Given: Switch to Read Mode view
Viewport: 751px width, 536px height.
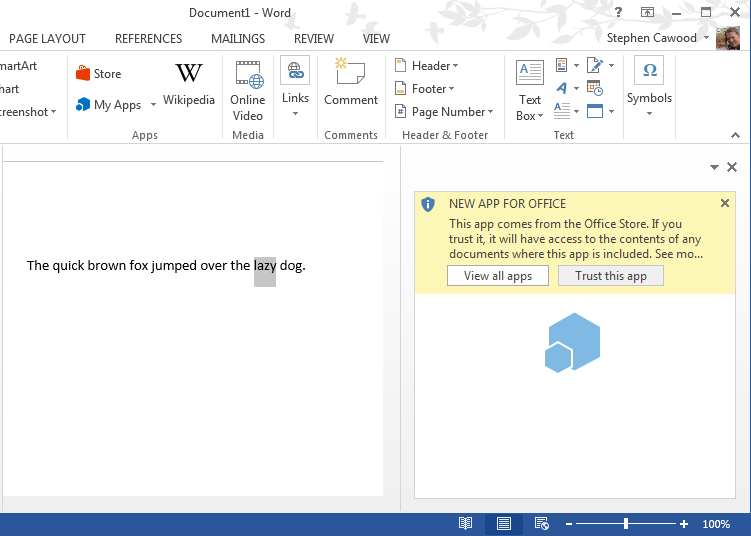Looking at the screenshot, I should pos(466,524).
